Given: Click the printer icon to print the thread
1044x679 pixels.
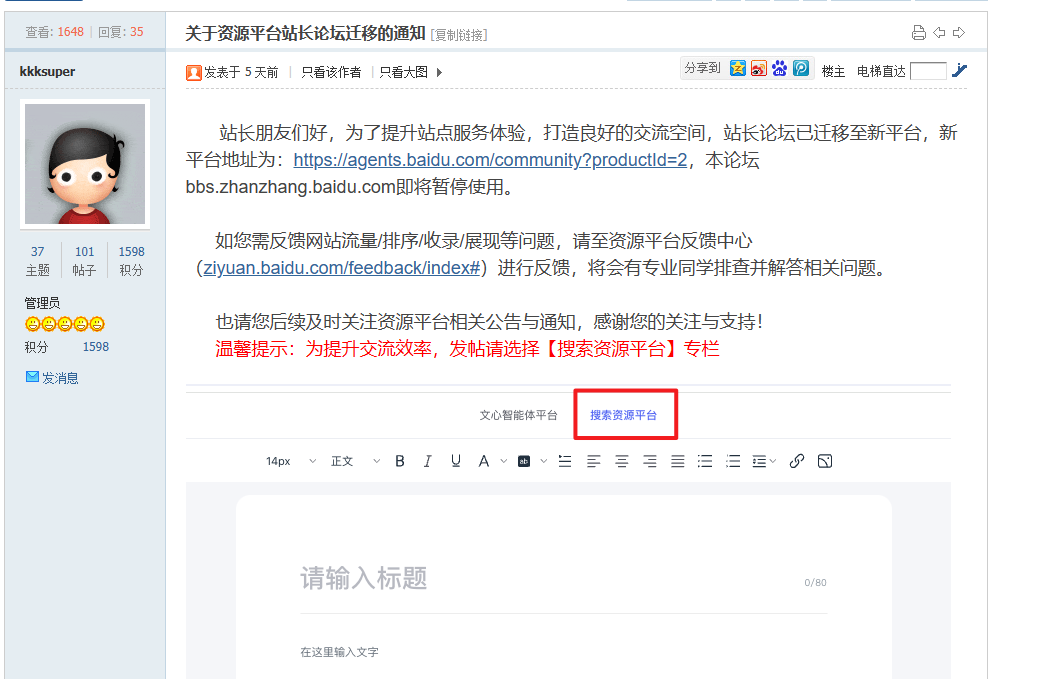Looking at the screenshot, I should pos(919,33).
